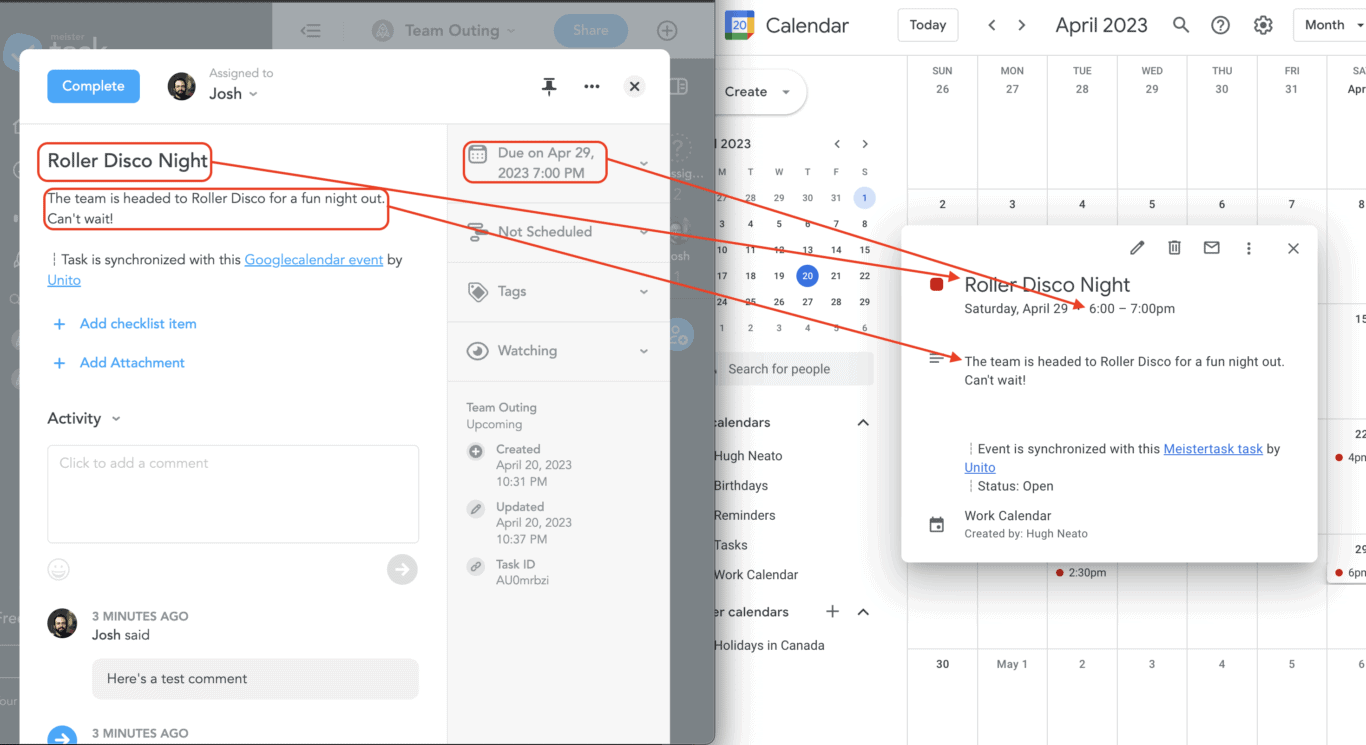The height and width of the screenshot is (745, 1366).
Task: Click the Task ID link icon
Action: 476,566
